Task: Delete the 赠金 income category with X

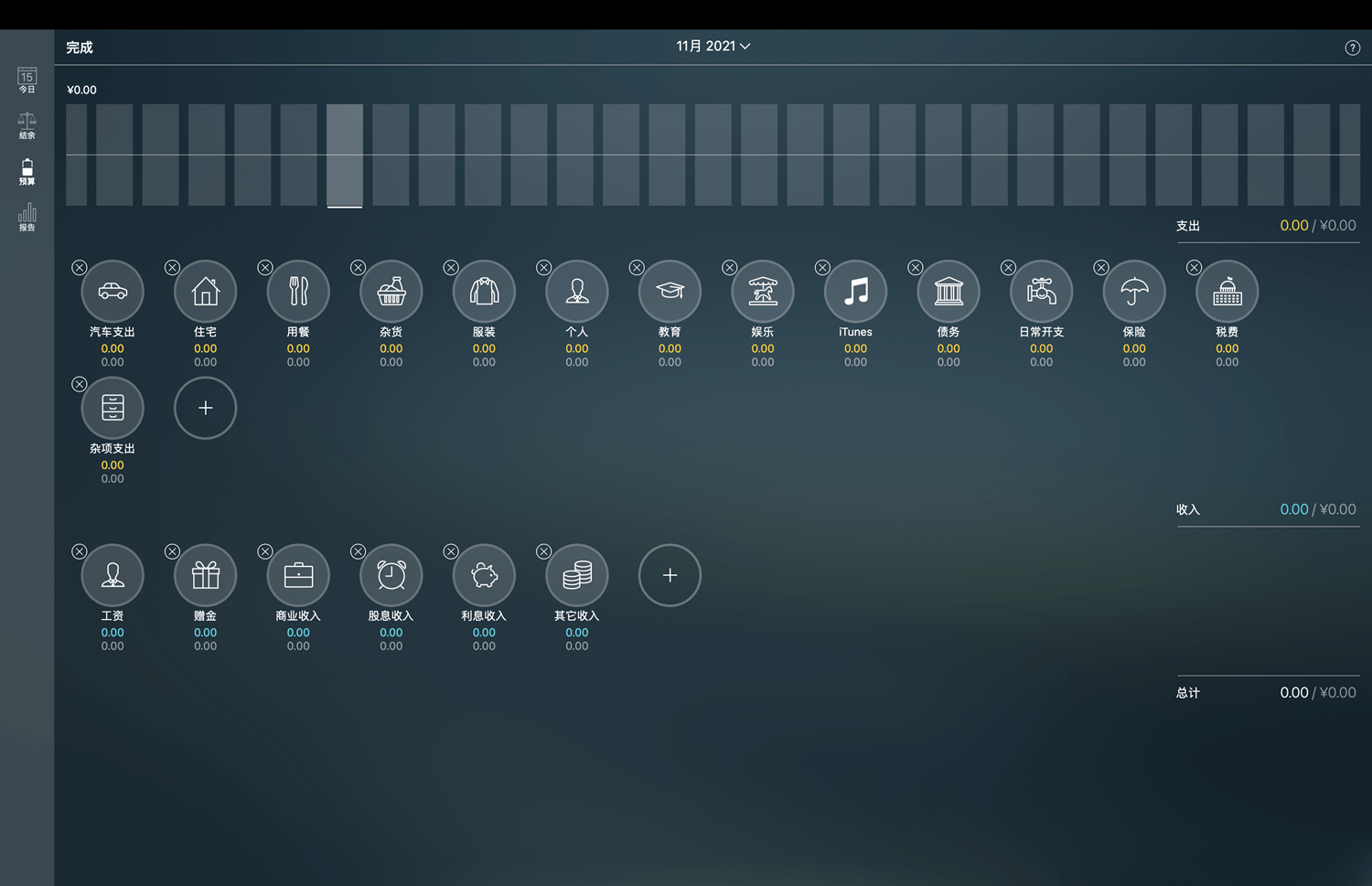Action: [172, 551]
